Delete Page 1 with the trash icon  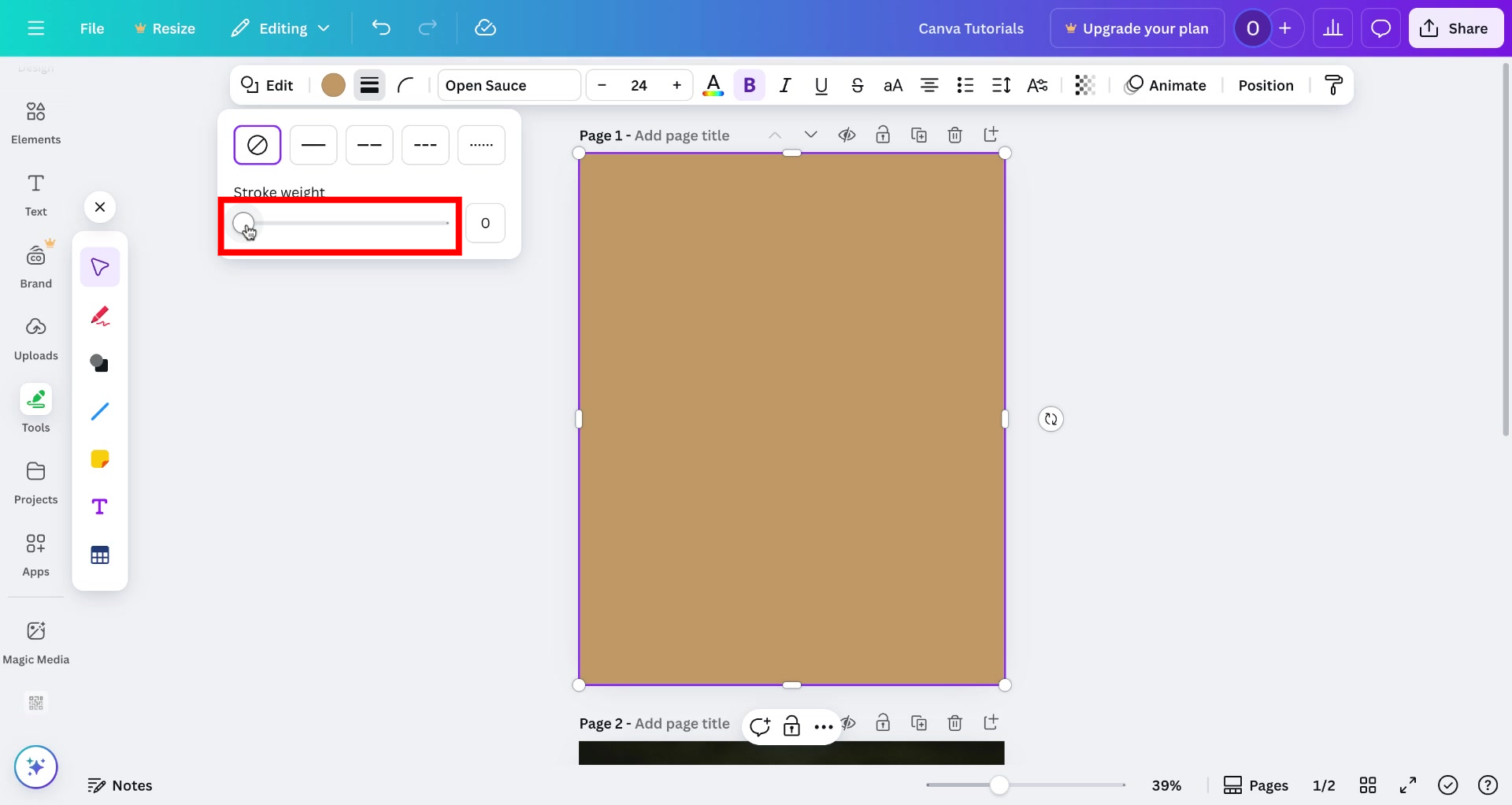(x=955, y=135)
